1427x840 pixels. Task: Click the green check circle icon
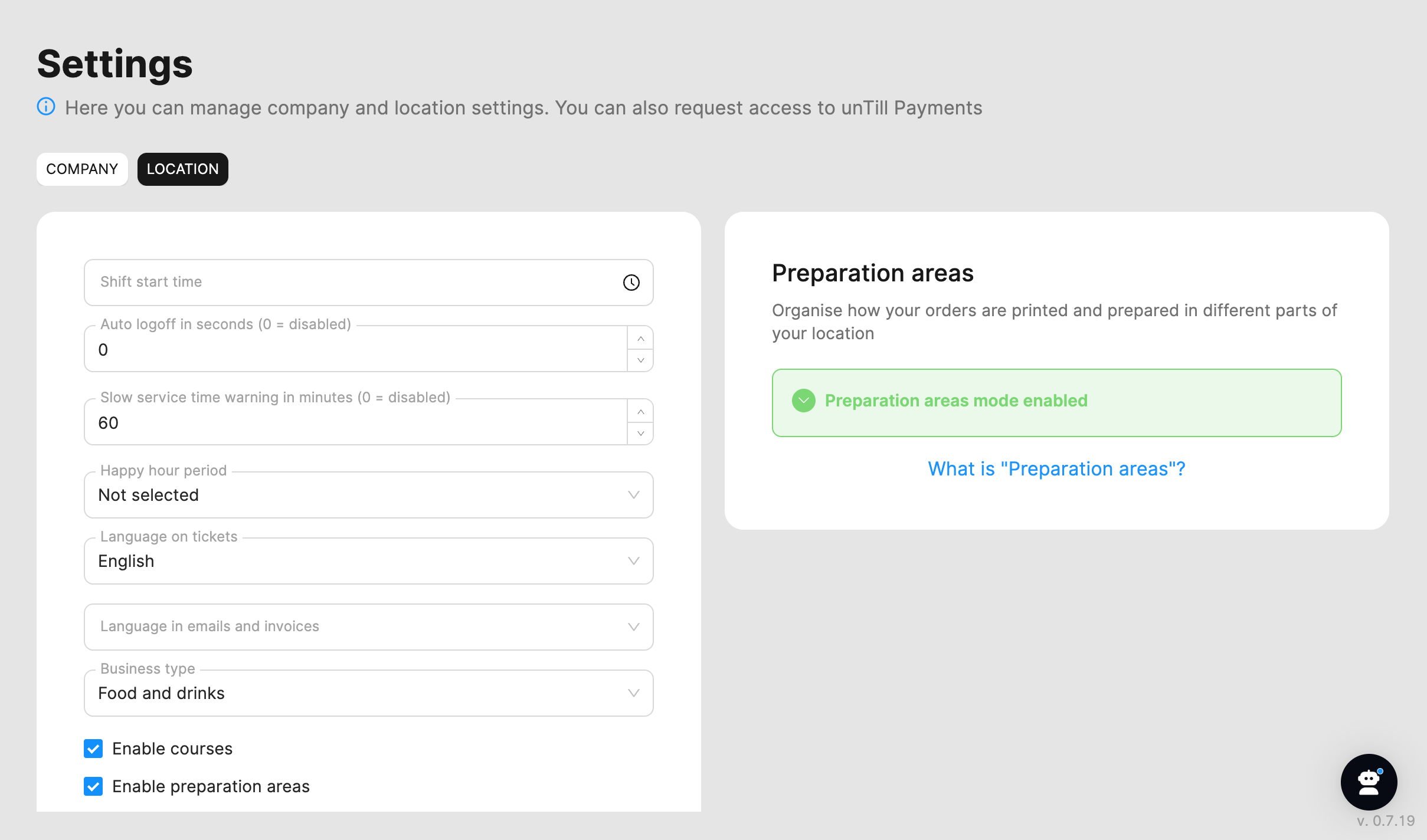point(803,401)
